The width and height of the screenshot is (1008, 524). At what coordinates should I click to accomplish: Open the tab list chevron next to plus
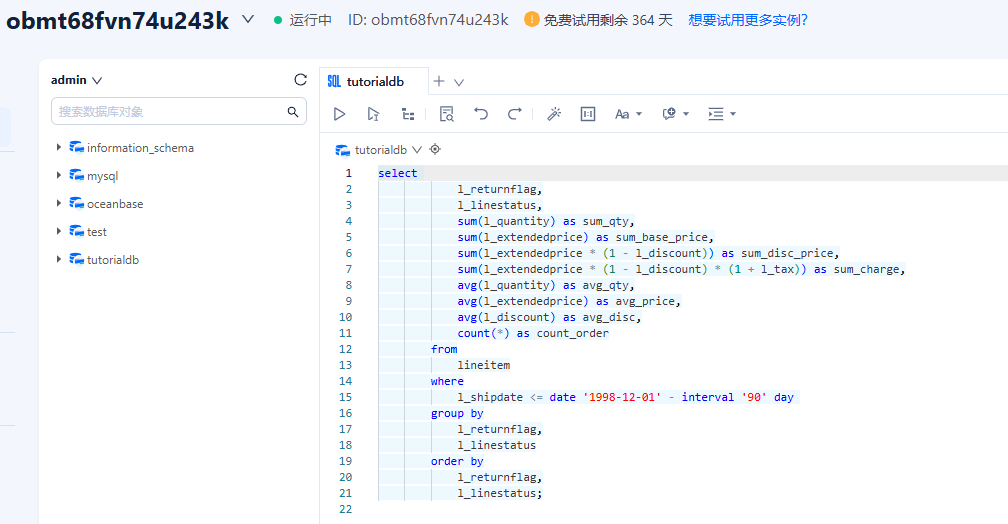tap(459, 82)
